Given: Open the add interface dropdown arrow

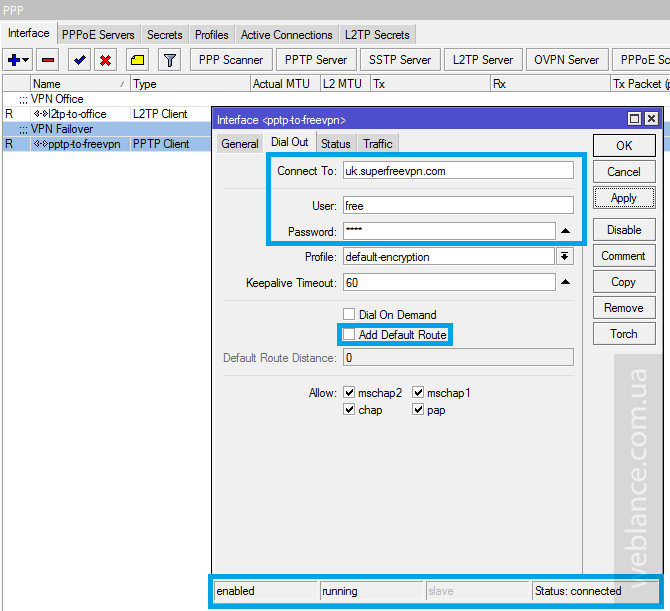Looking at the screenshot, I should 26,60.
